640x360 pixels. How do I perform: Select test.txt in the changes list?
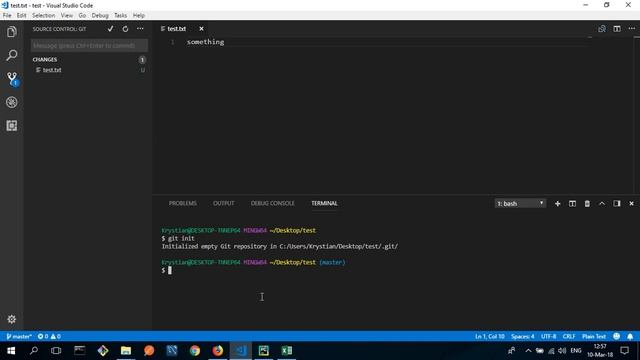tap(89, 70)
